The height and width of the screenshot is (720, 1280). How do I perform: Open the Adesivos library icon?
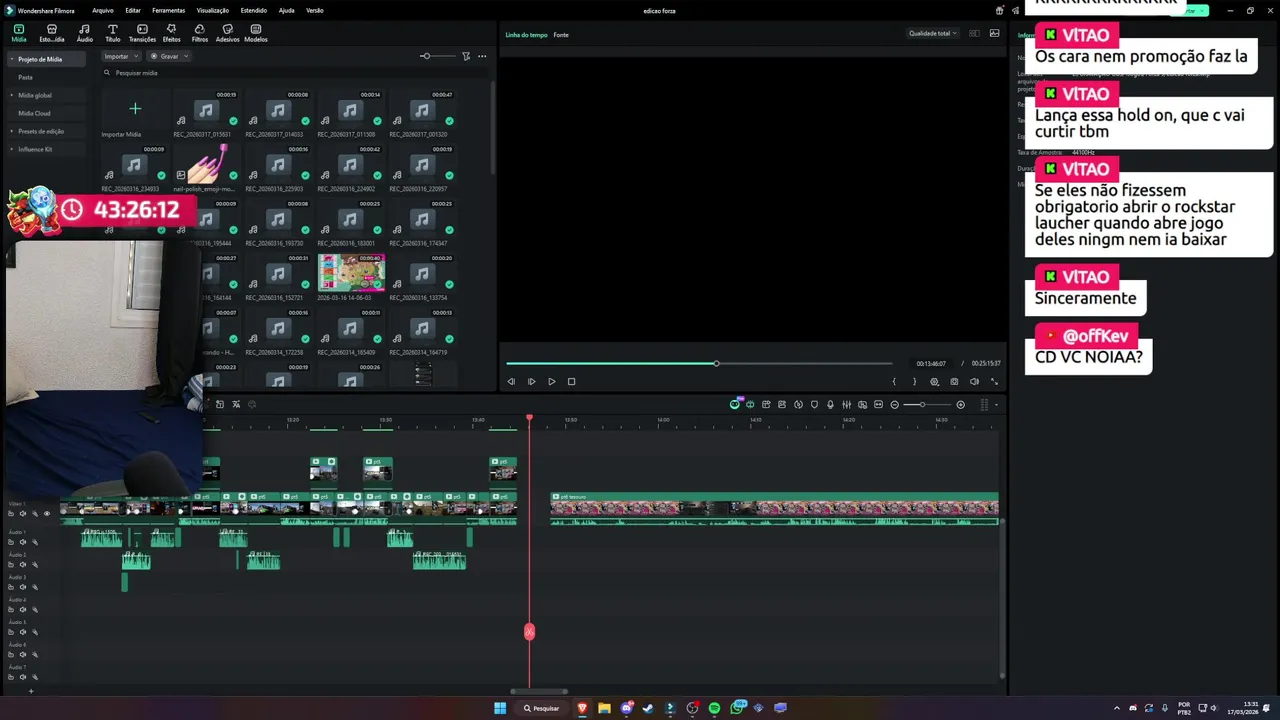click(x=227, y=33)
